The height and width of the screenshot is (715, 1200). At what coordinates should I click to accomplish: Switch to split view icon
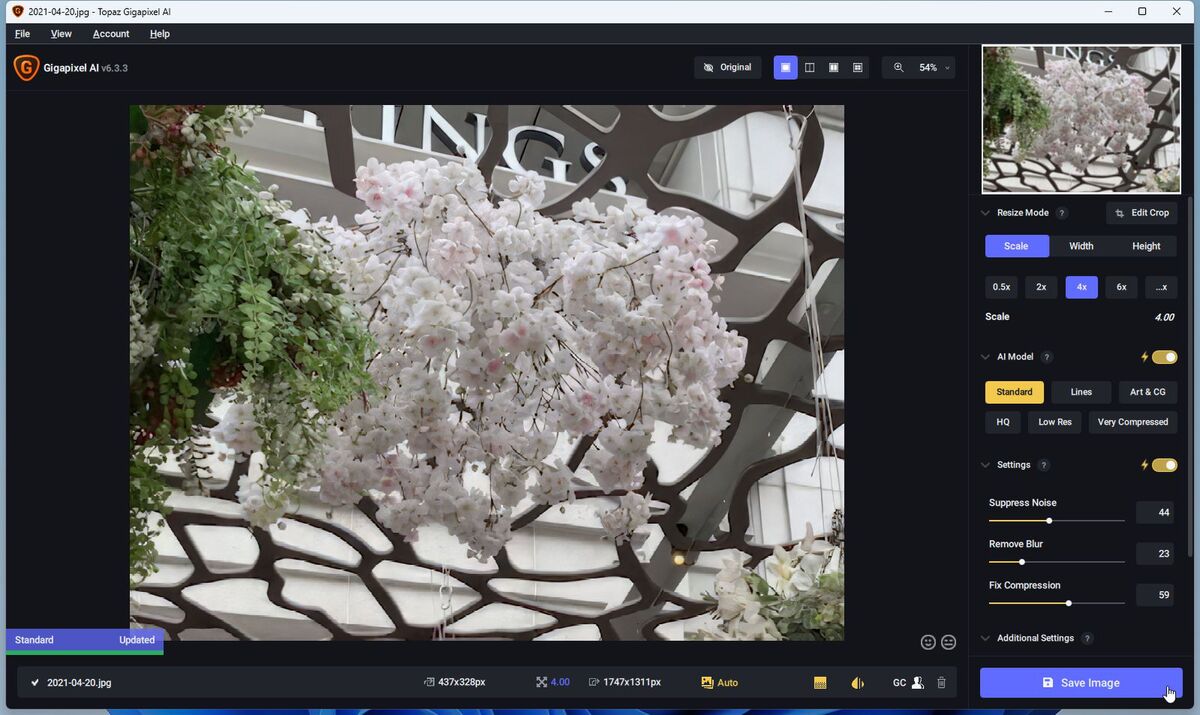[809, 68]
